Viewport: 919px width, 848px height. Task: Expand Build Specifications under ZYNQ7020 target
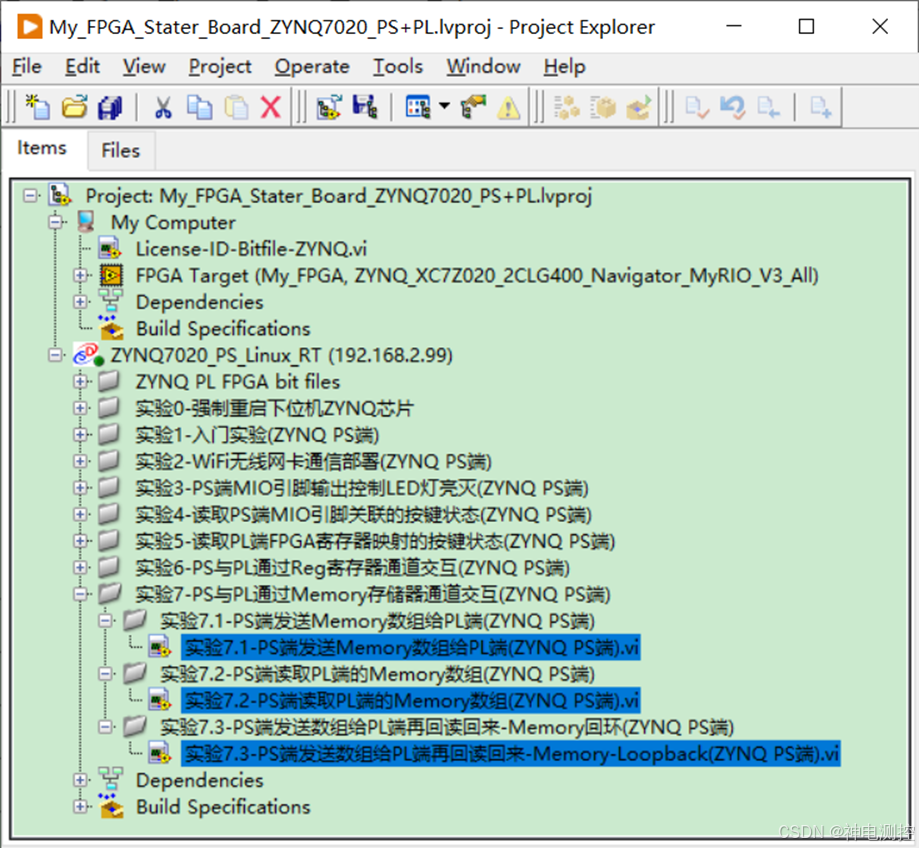tap(80, 806)
